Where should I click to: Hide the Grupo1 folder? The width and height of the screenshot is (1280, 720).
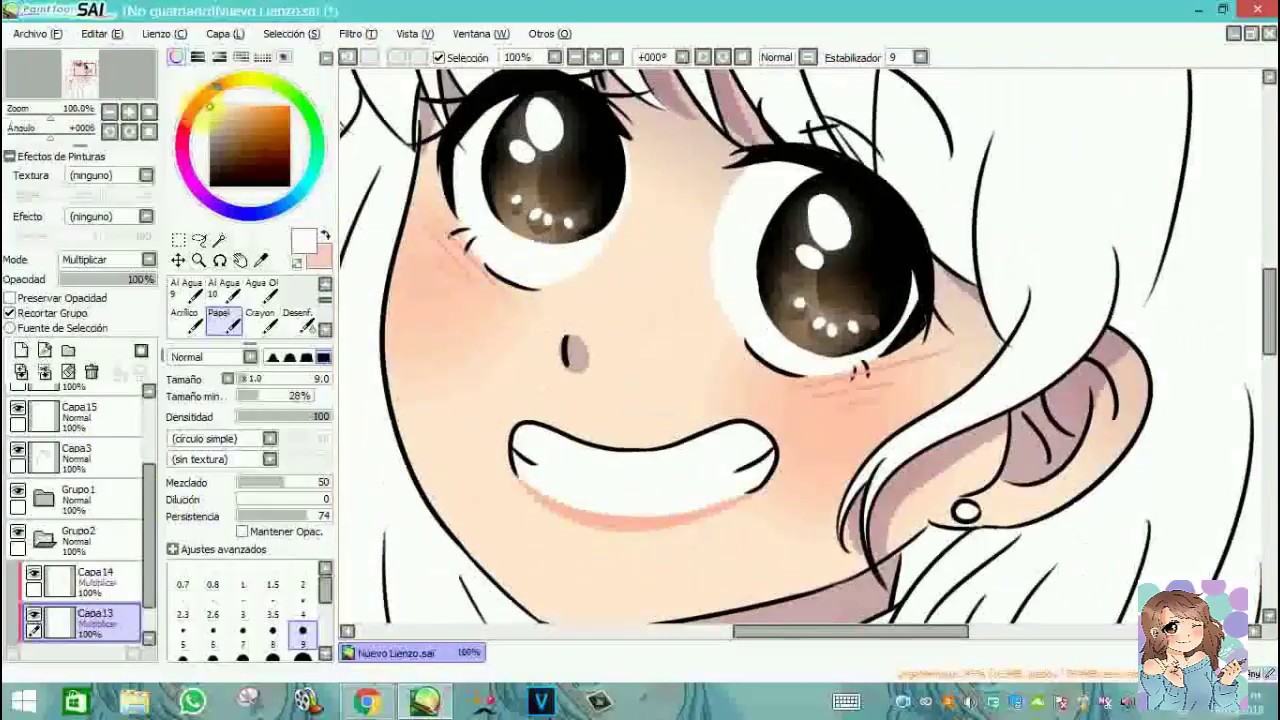point(18,490)
